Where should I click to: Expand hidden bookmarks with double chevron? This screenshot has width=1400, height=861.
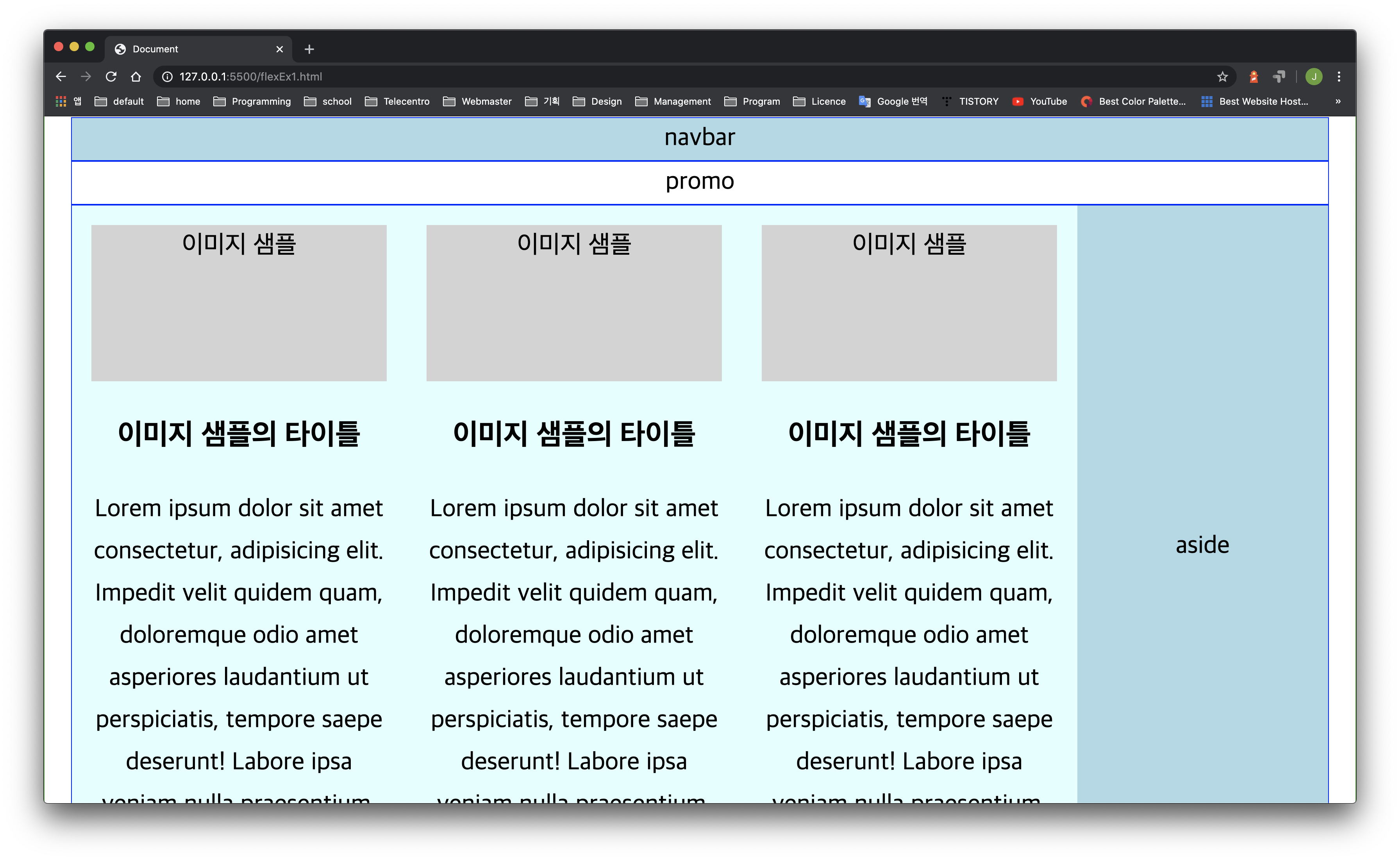(1338, 101)
